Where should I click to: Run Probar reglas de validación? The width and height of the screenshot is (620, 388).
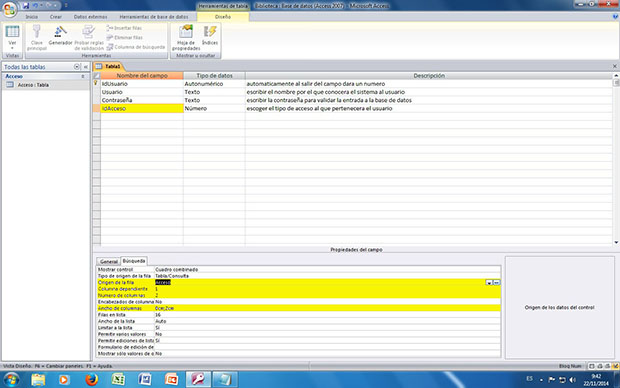89,38
